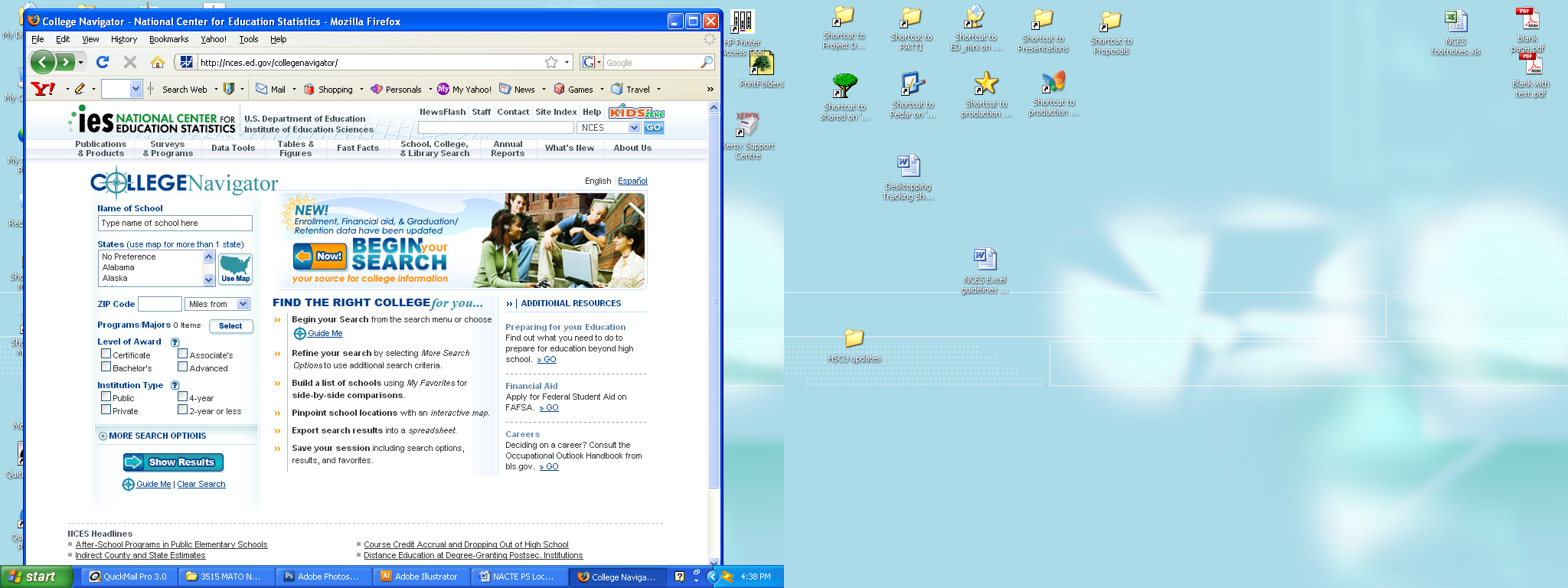Viewport: 1568px width, 588px height.
Task: Open the Yahoo toolbar search box dropdown
Action: point(136,89)
